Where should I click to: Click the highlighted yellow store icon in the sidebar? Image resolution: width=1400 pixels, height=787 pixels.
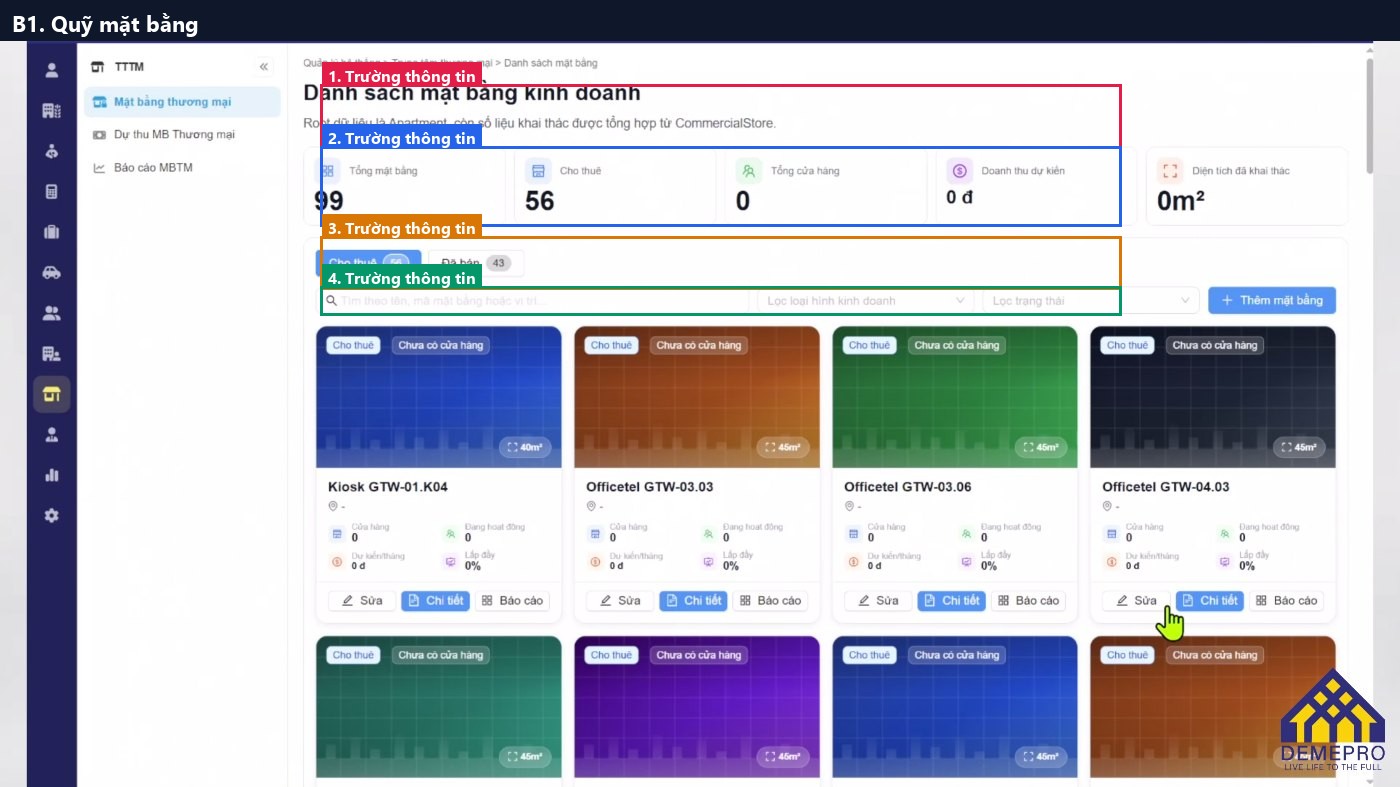click(51, 394)
